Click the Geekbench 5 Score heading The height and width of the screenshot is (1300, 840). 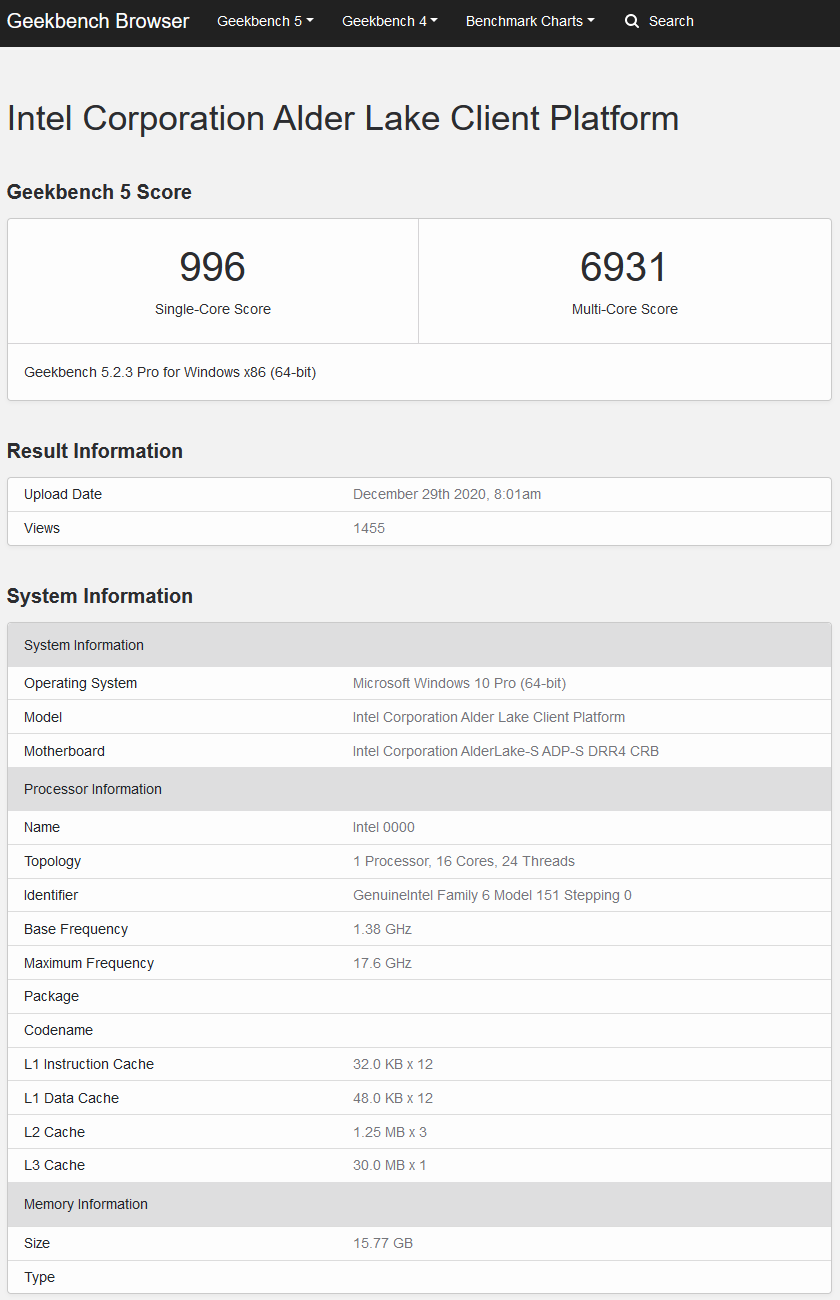pos(99,192)
